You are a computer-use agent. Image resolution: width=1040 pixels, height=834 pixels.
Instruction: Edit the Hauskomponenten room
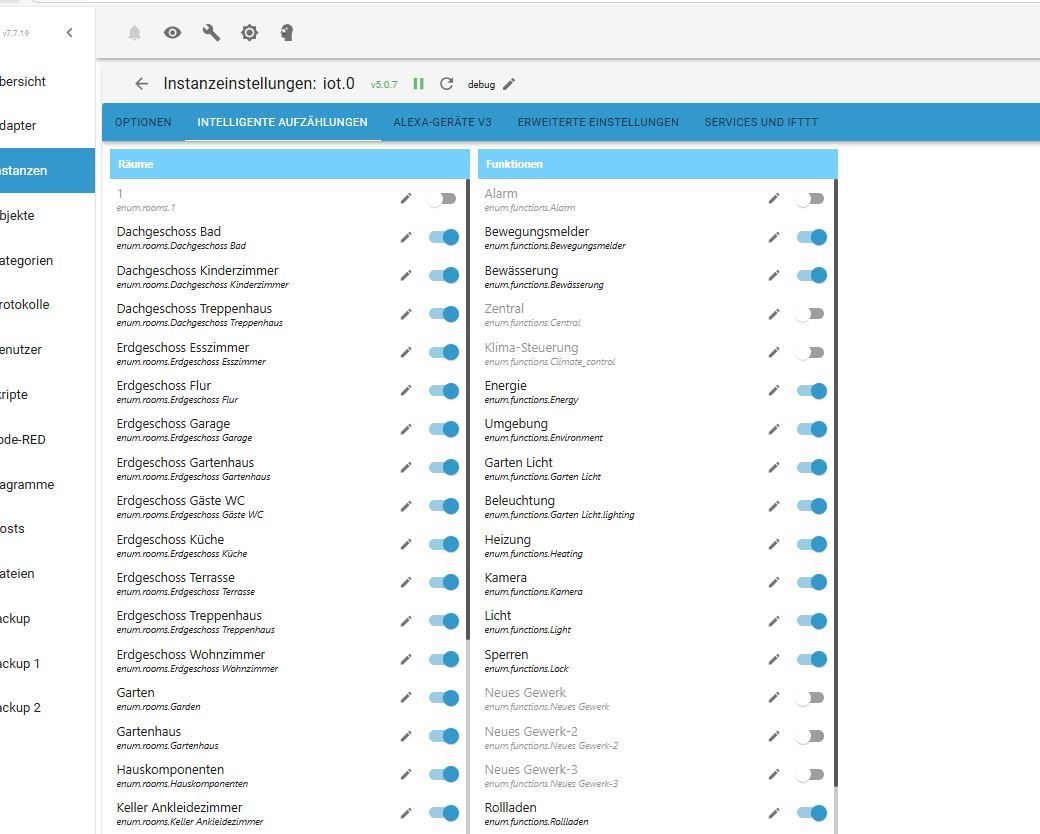coord(406,774)
